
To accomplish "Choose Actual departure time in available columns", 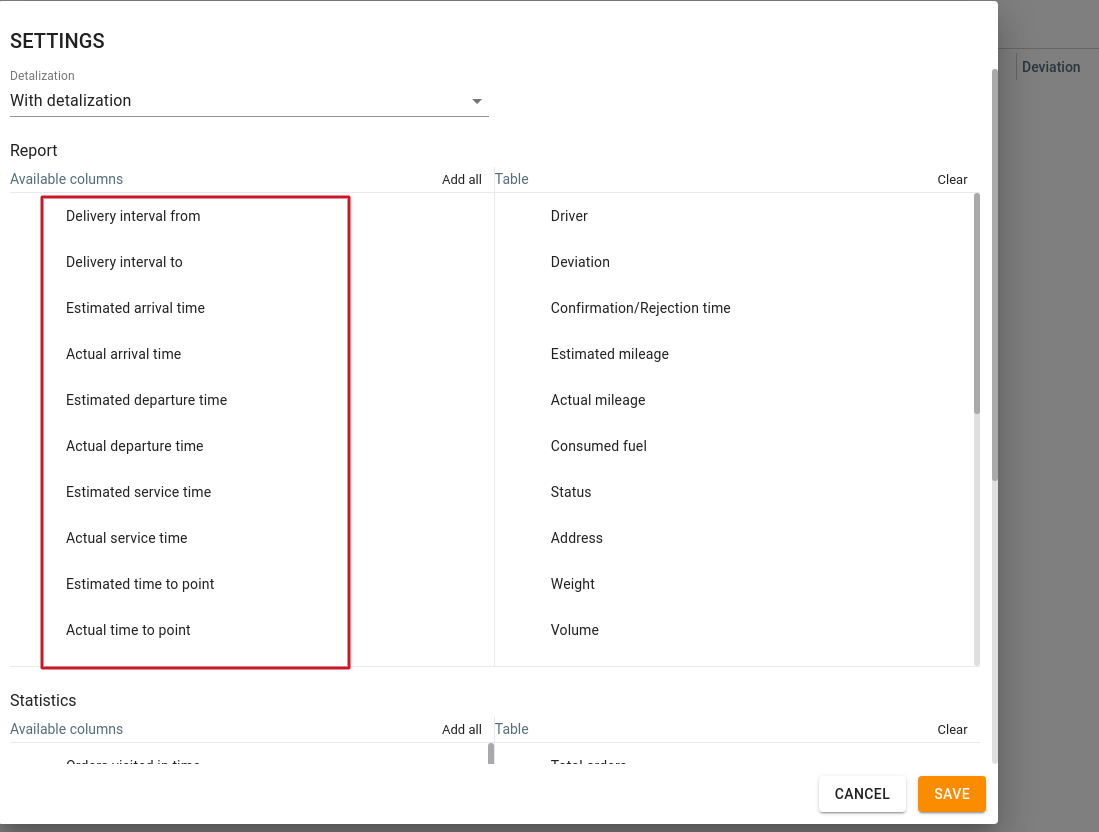I will (134, 446).
